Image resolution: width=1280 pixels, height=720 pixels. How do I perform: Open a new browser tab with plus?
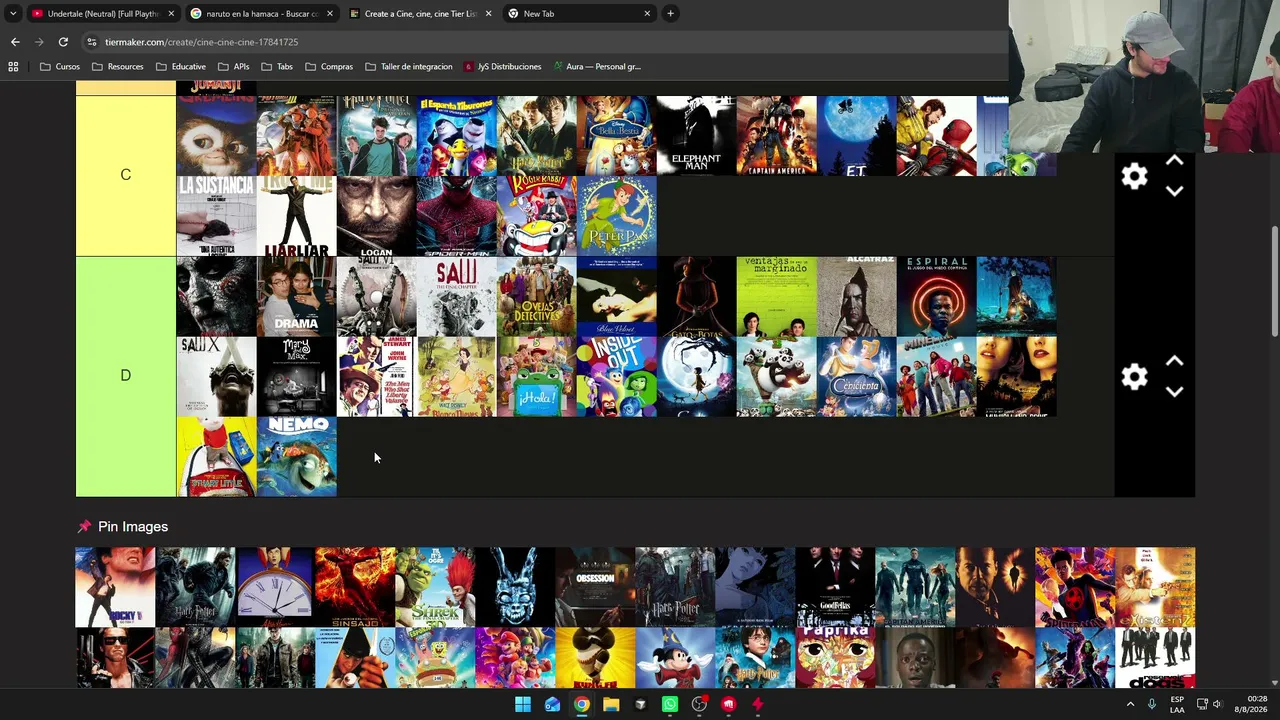pos(670,14)
